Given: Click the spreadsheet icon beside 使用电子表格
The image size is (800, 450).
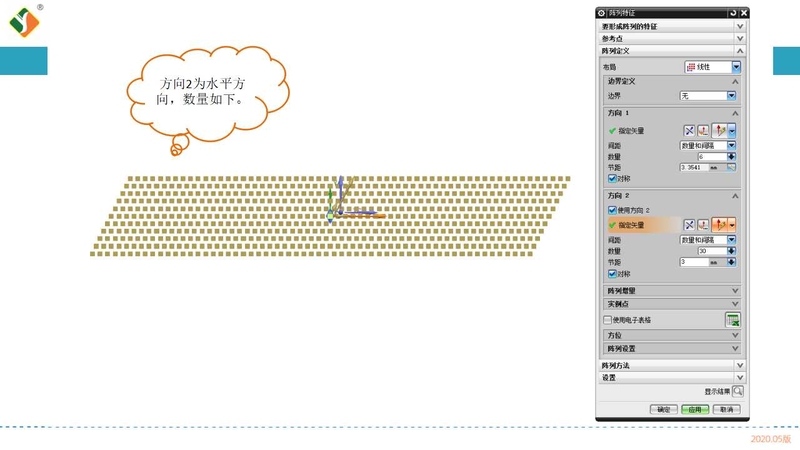Looking at the screenshot, I should [732, 320].
